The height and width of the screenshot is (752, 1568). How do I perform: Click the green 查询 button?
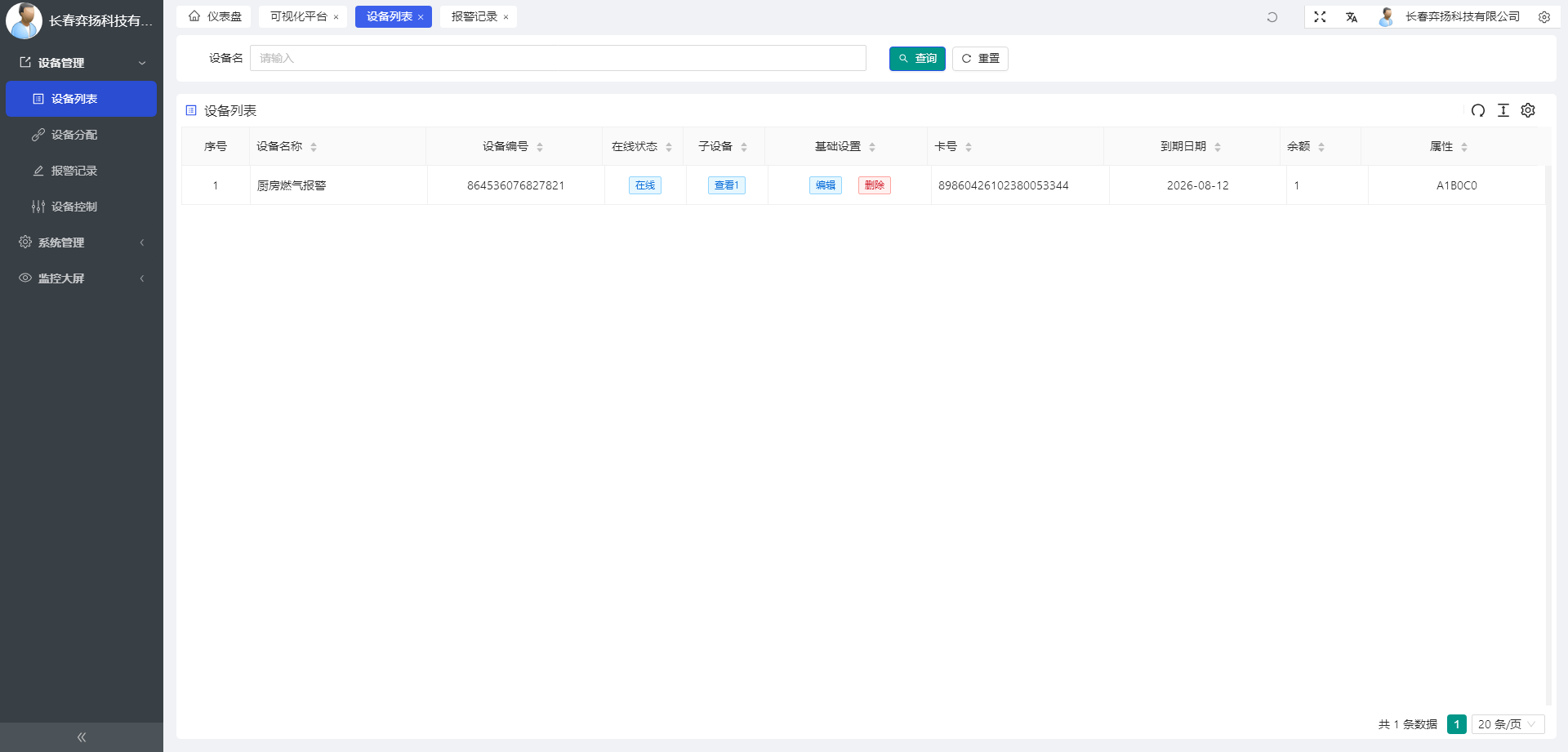[917, 59]
